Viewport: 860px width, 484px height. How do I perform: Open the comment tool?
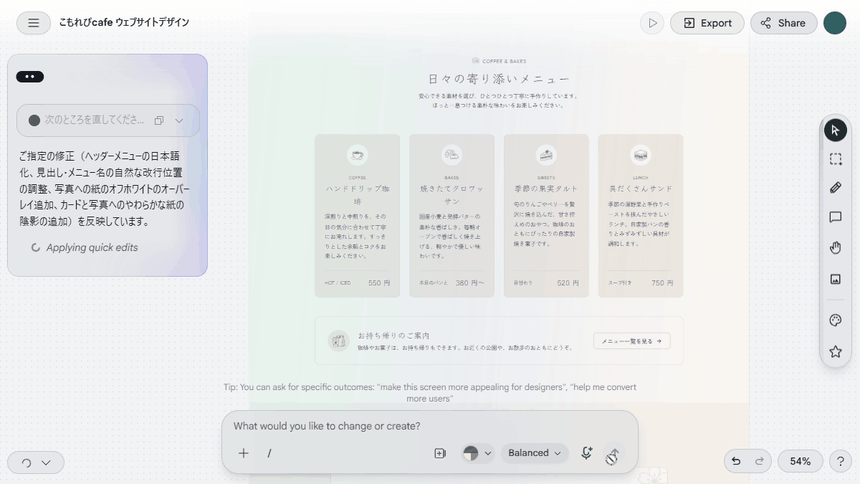835,217
